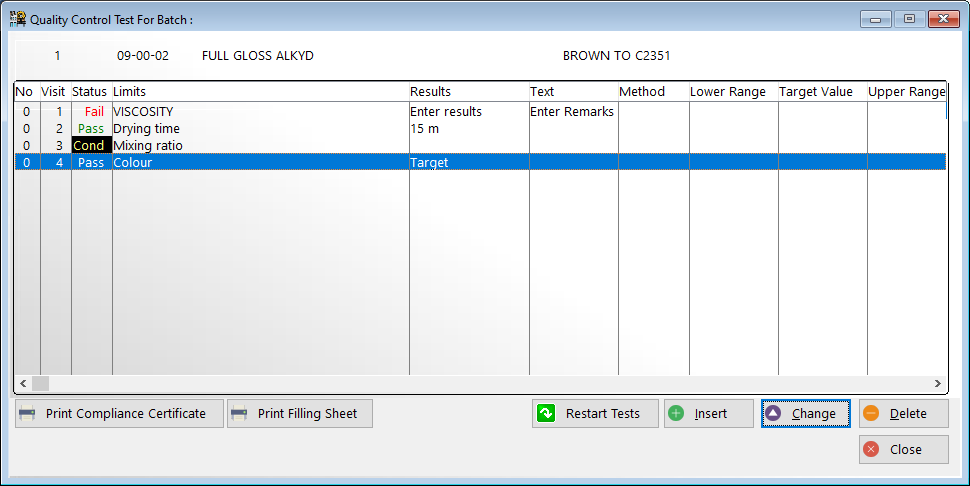Click the printer icon on Print Filling Sheet

(x=240, y=414)
